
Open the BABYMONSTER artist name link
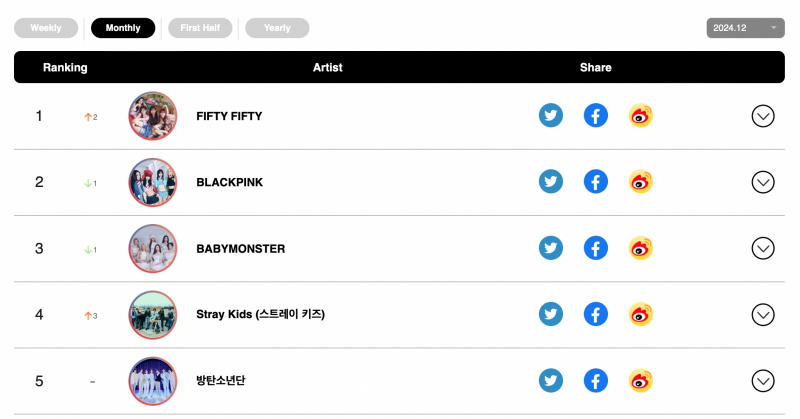click(x=240, y=249)
